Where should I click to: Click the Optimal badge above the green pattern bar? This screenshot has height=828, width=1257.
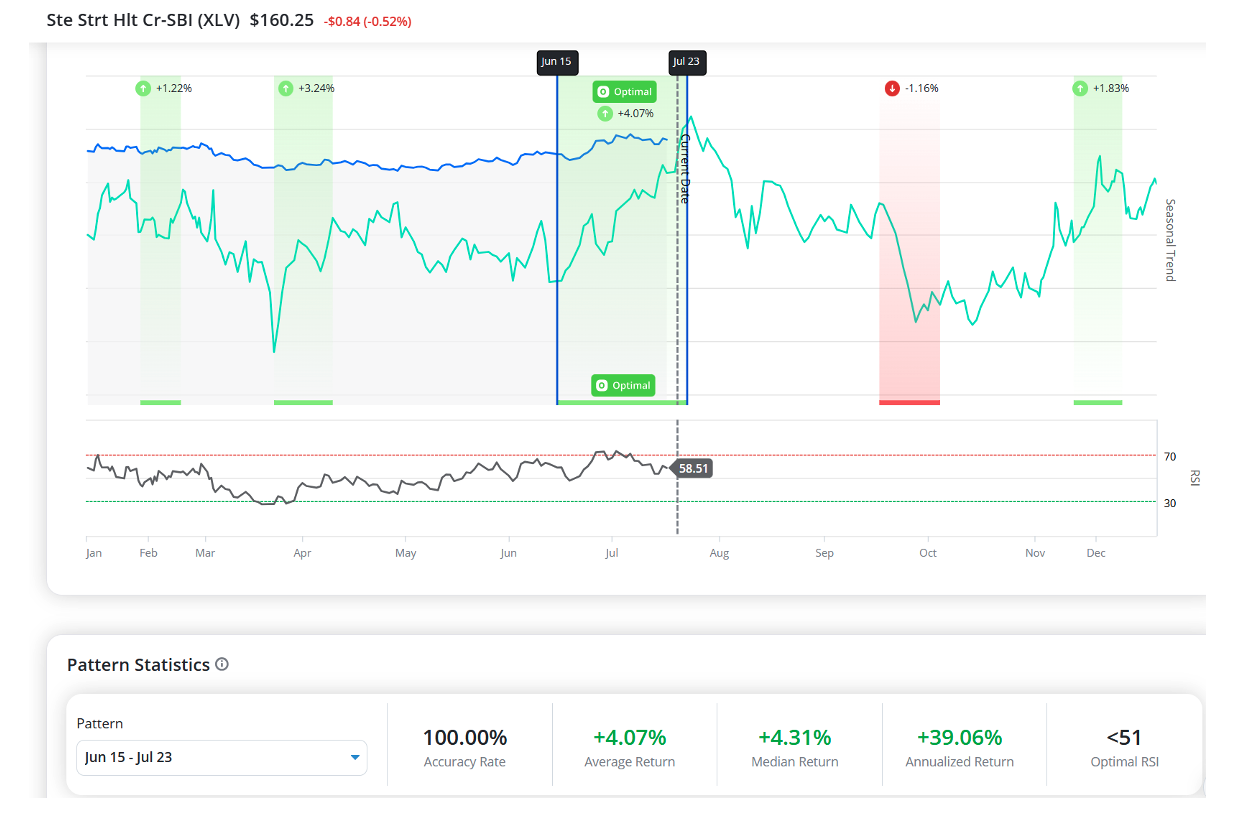[622, 385]
